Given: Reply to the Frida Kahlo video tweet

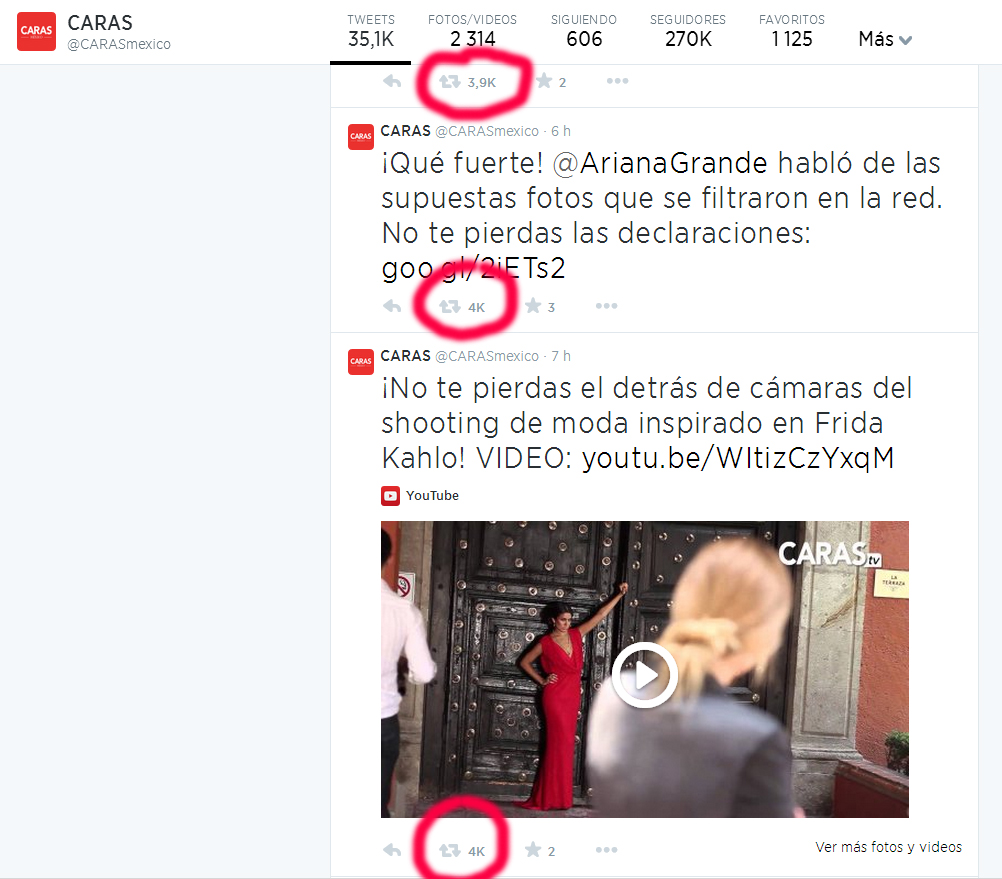Looking at the screenshot, I should [392, 850].
